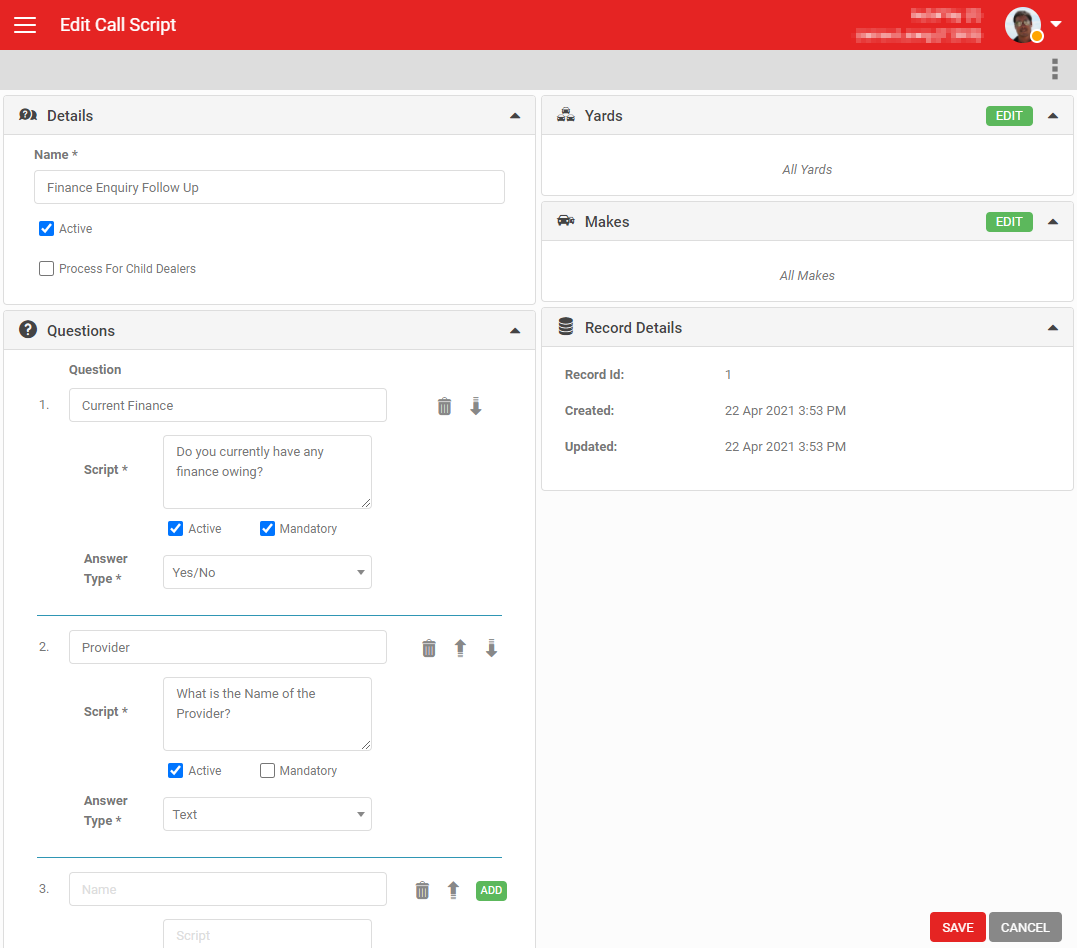The image size is (1077, 948).
Task: Collapse the Record Details panel
Action: click(1052, 328)
